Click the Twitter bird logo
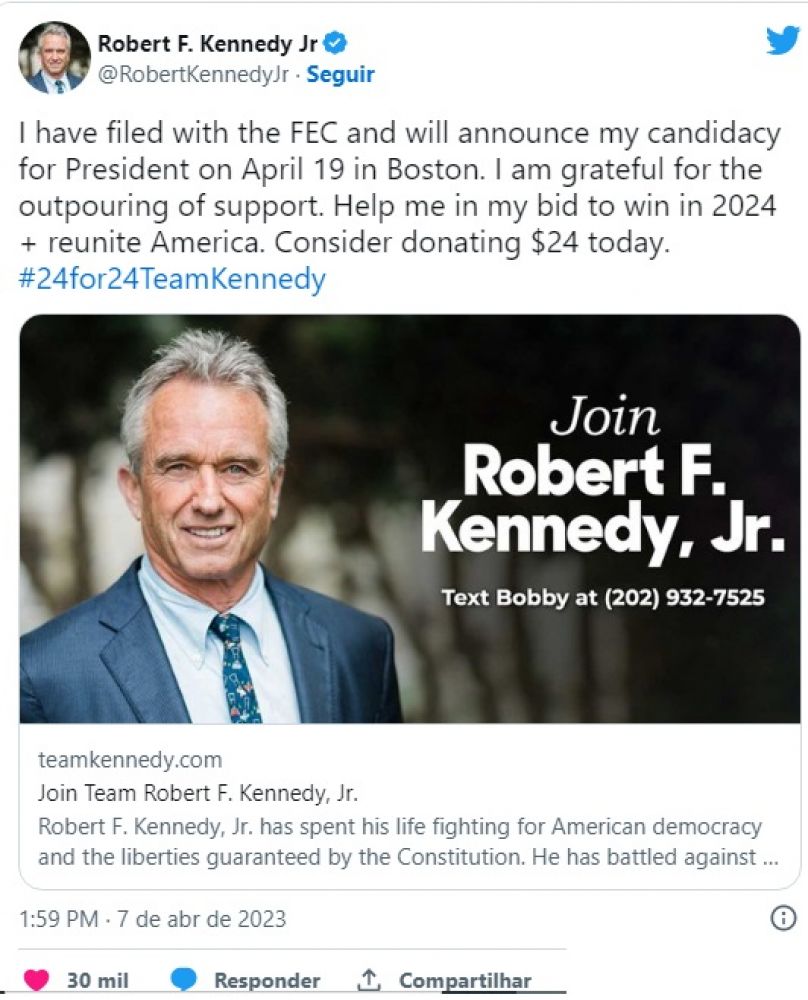This screenshot has height=1000, width=808. pos(781,40)
